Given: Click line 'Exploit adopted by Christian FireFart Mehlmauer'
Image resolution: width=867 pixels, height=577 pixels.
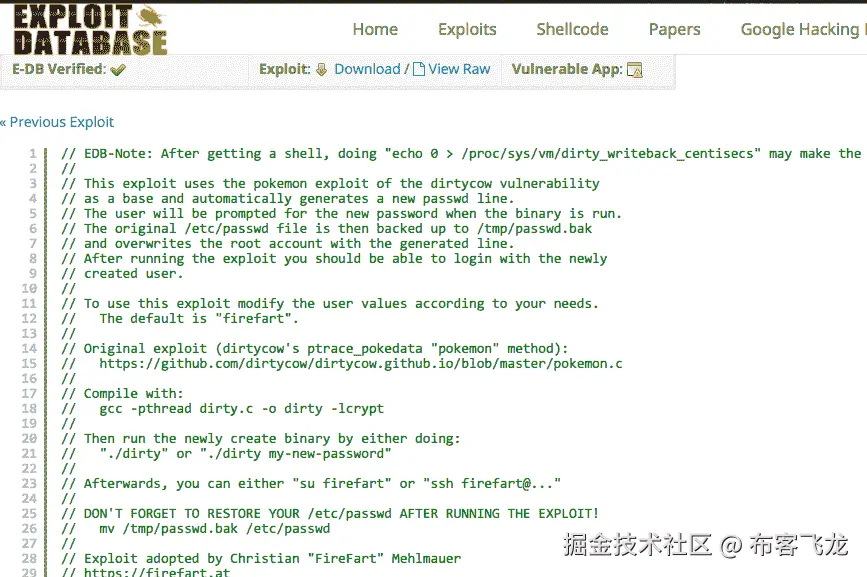Looking at the screenshot, I should tap(261, 558).
